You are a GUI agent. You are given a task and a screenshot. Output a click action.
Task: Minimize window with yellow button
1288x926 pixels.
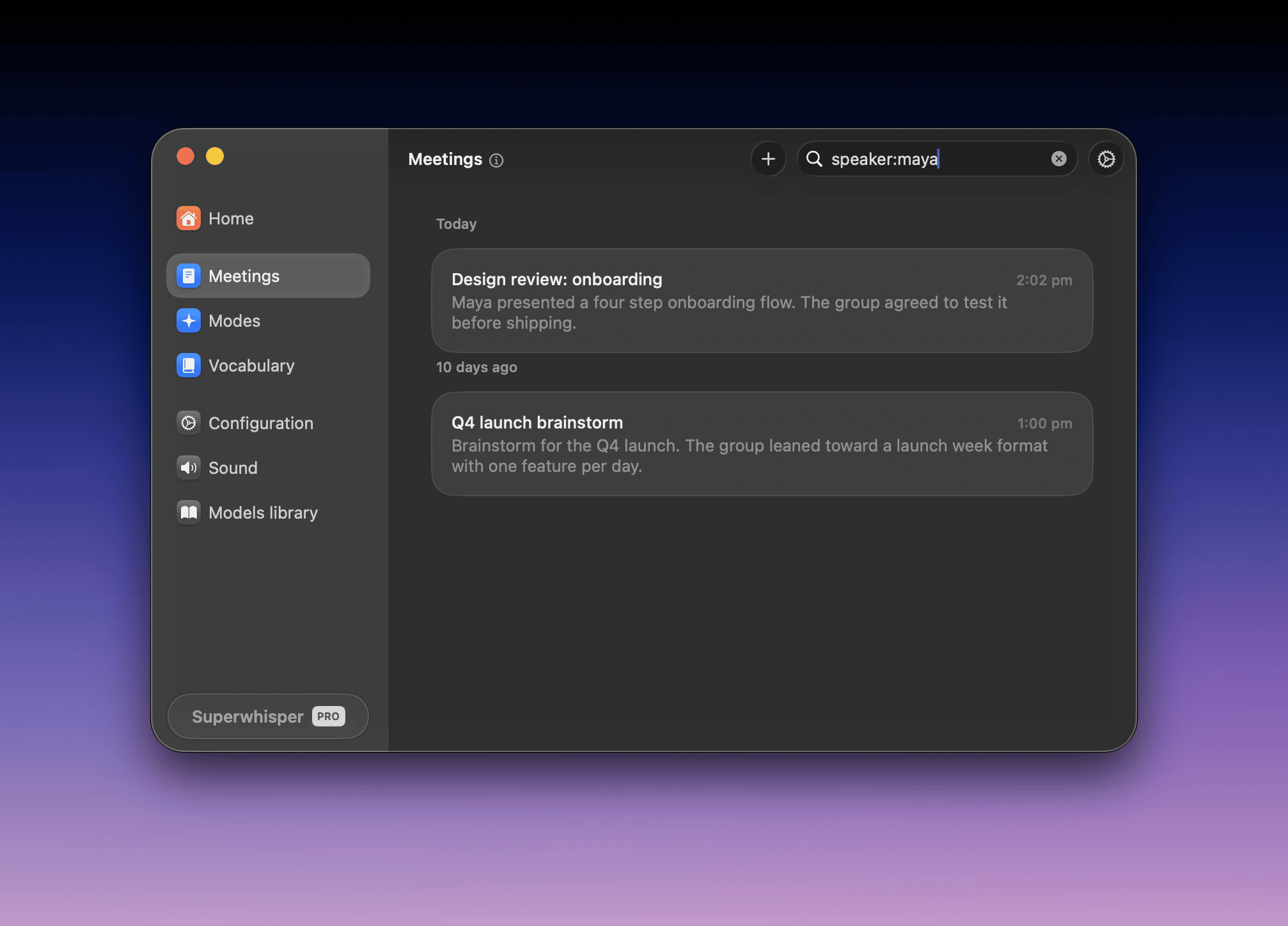[x=215, y=156]
